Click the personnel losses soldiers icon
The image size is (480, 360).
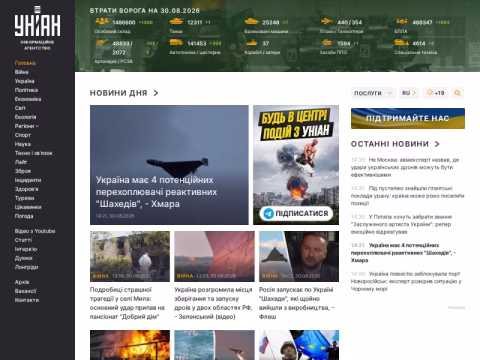[x=102, y=21]
